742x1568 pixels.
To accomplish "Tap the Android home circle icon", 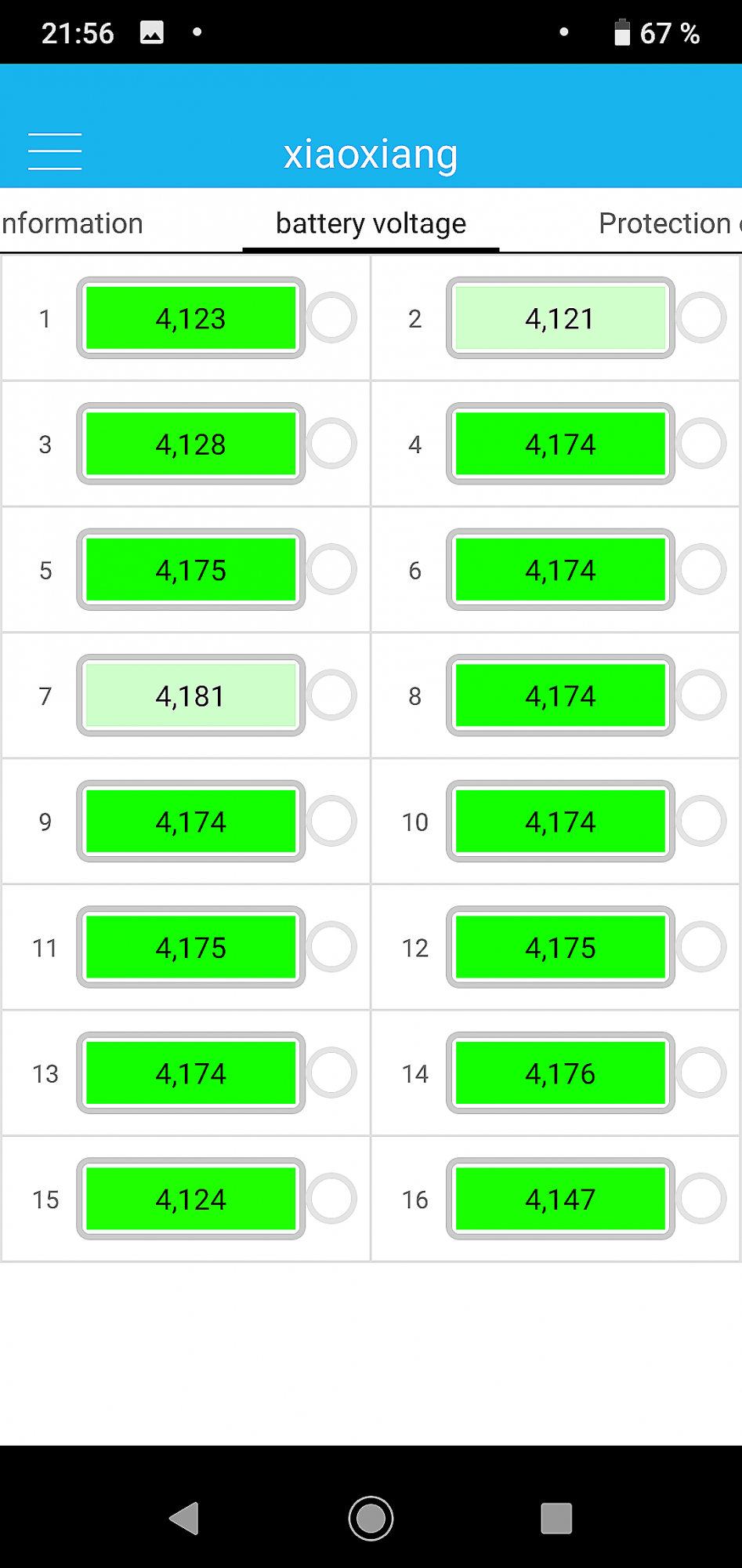I will pyautogui.click(x=371, y=1519).
